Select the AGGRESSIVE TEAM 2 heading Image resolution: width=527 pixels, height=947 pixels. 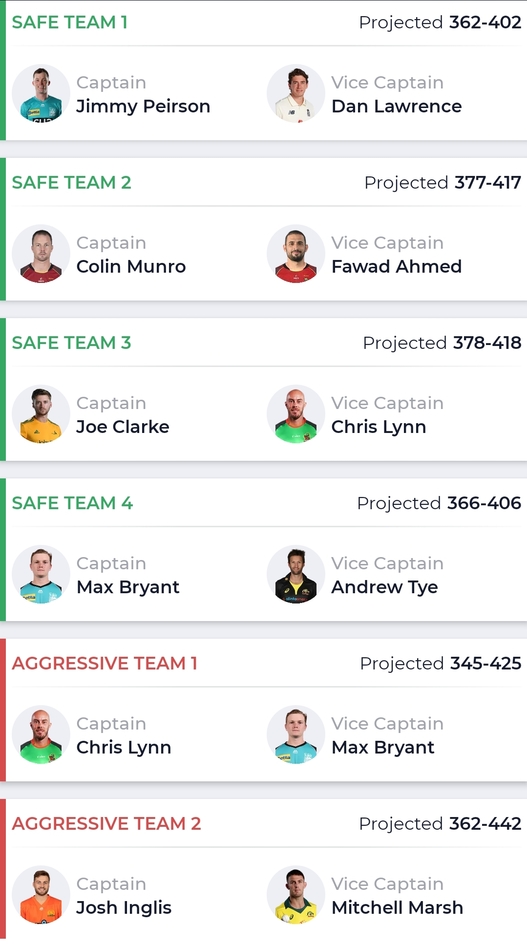(x=106, y=823)
